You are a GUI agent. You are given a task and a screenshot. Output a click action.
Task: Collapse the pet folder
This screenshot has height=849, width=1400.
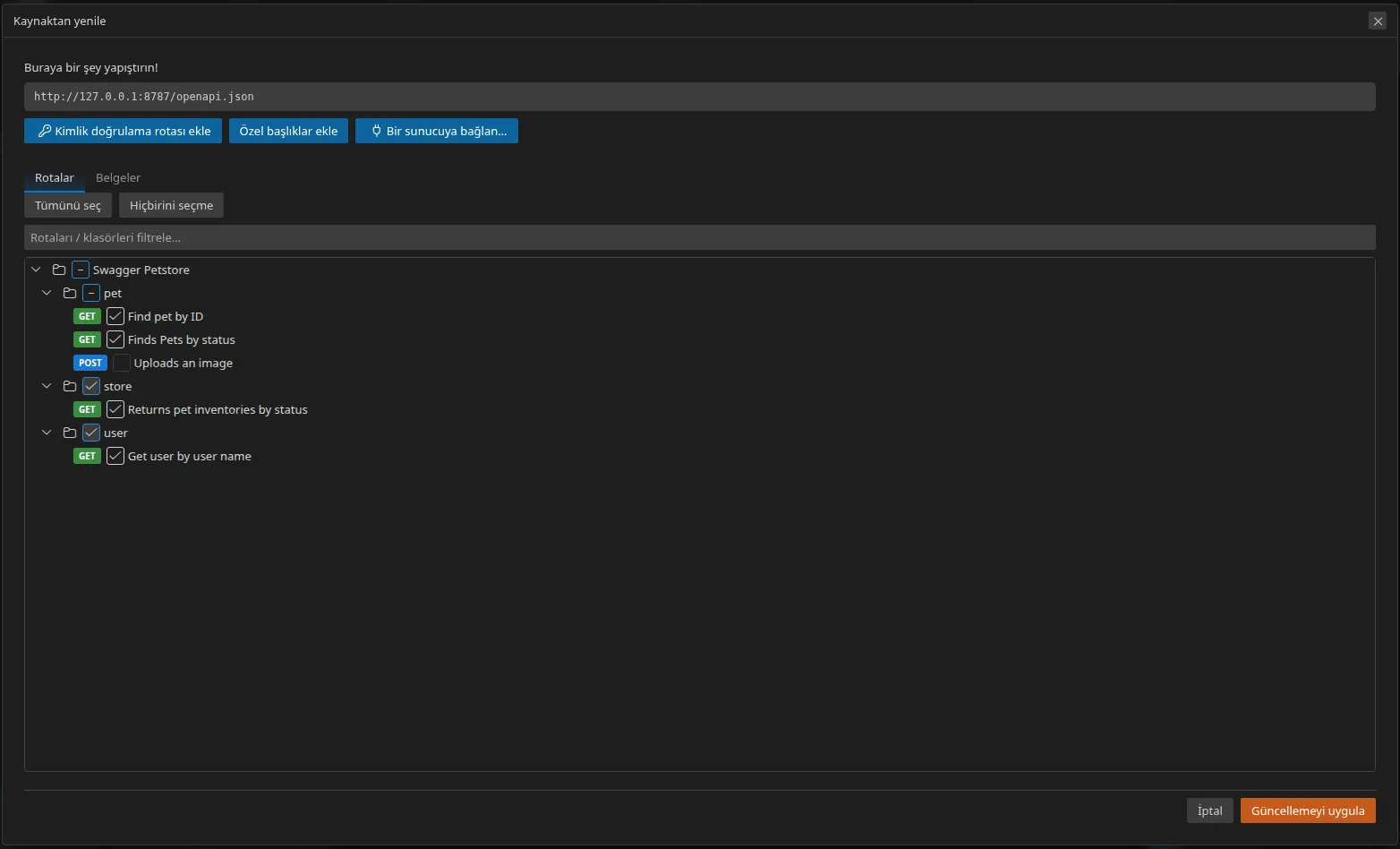point(47,293)
